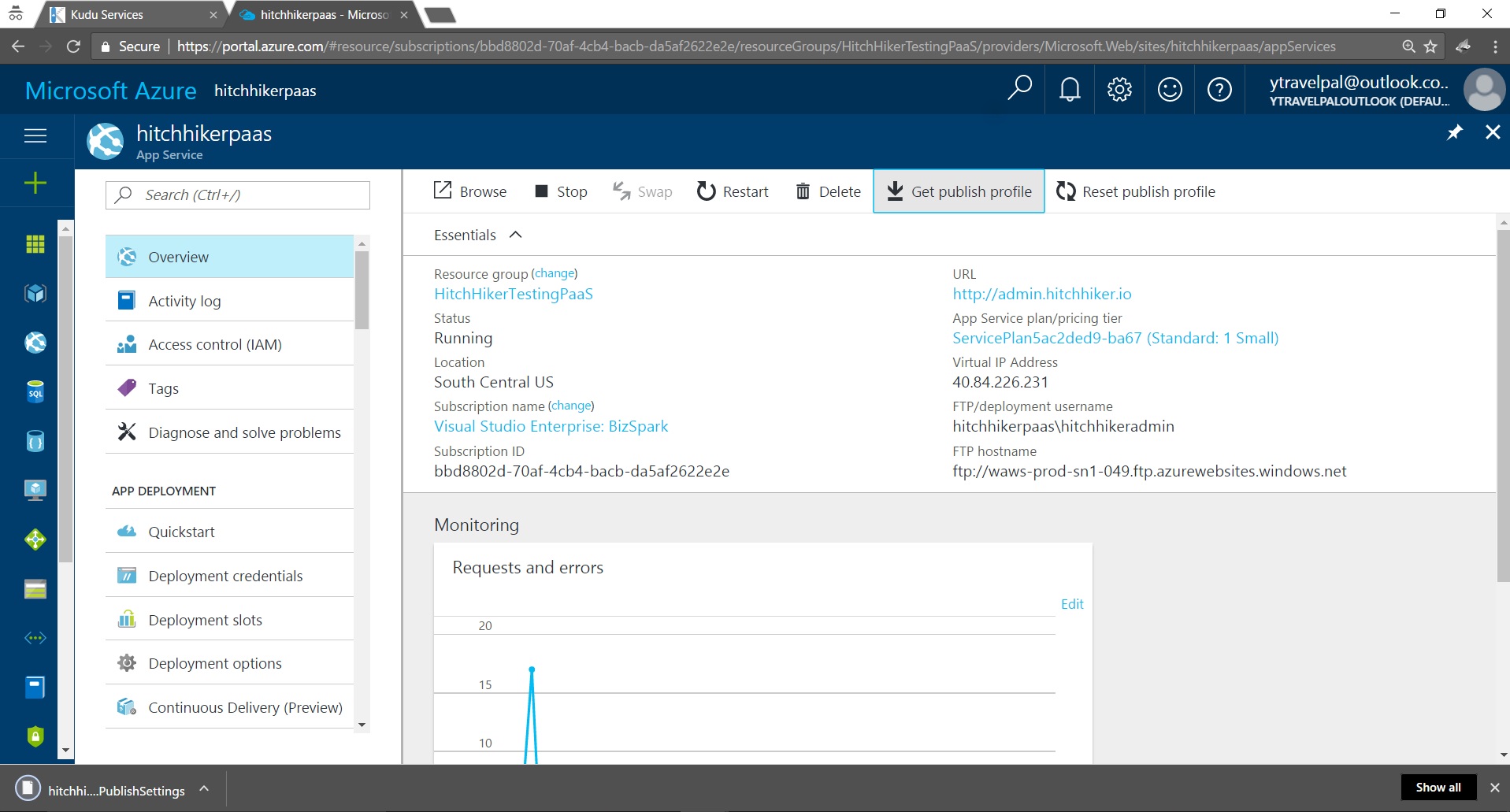
Task: Click the green plus New resource icon
Action: 35,183
